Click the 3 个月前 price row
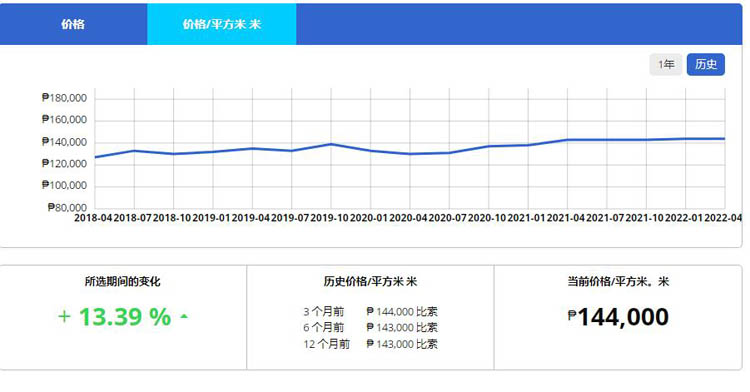The image size is (750, 392). click(x=370, y=312)
